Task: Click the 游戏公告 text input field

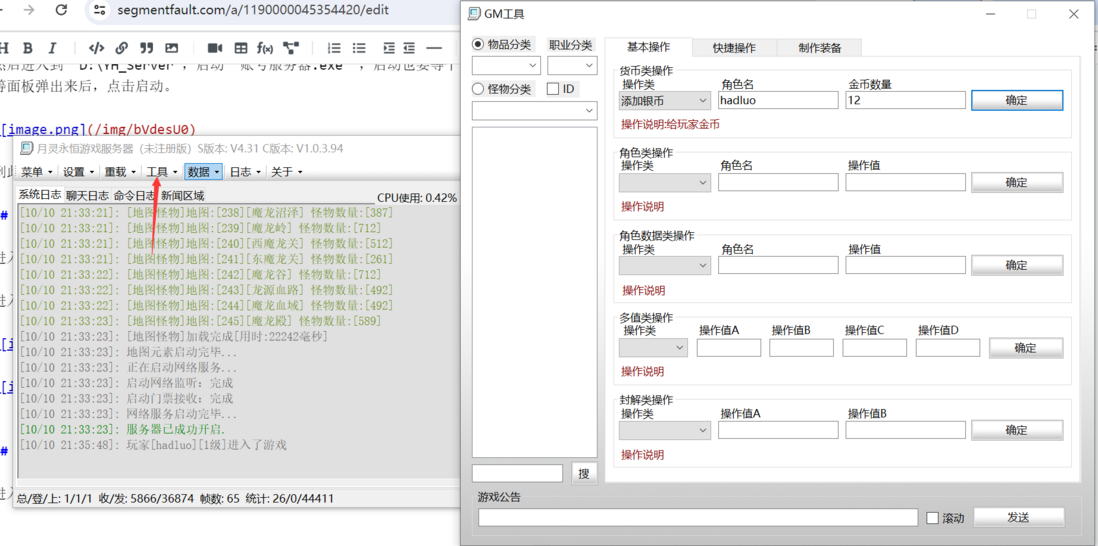Action: (x=698, y=517)
